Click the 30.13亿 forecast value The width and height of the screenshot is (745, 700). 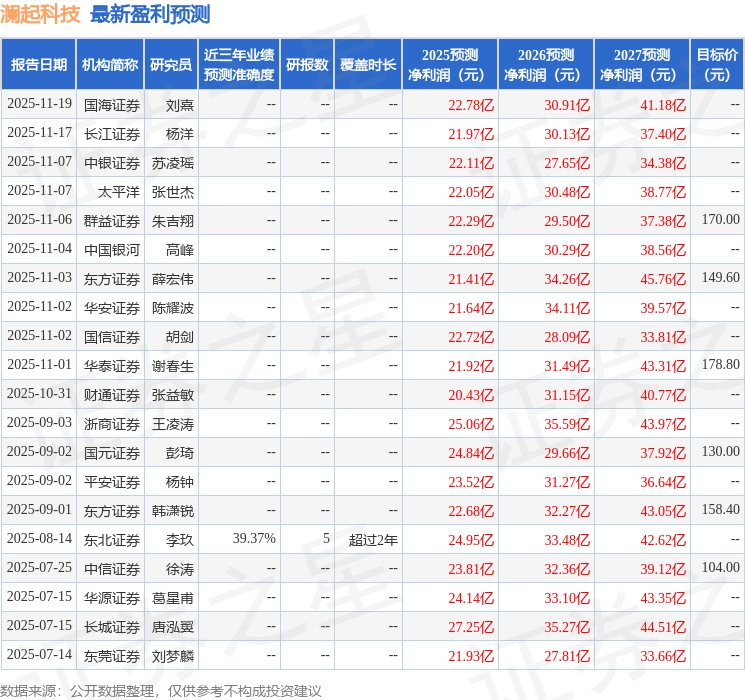point(567,134)
